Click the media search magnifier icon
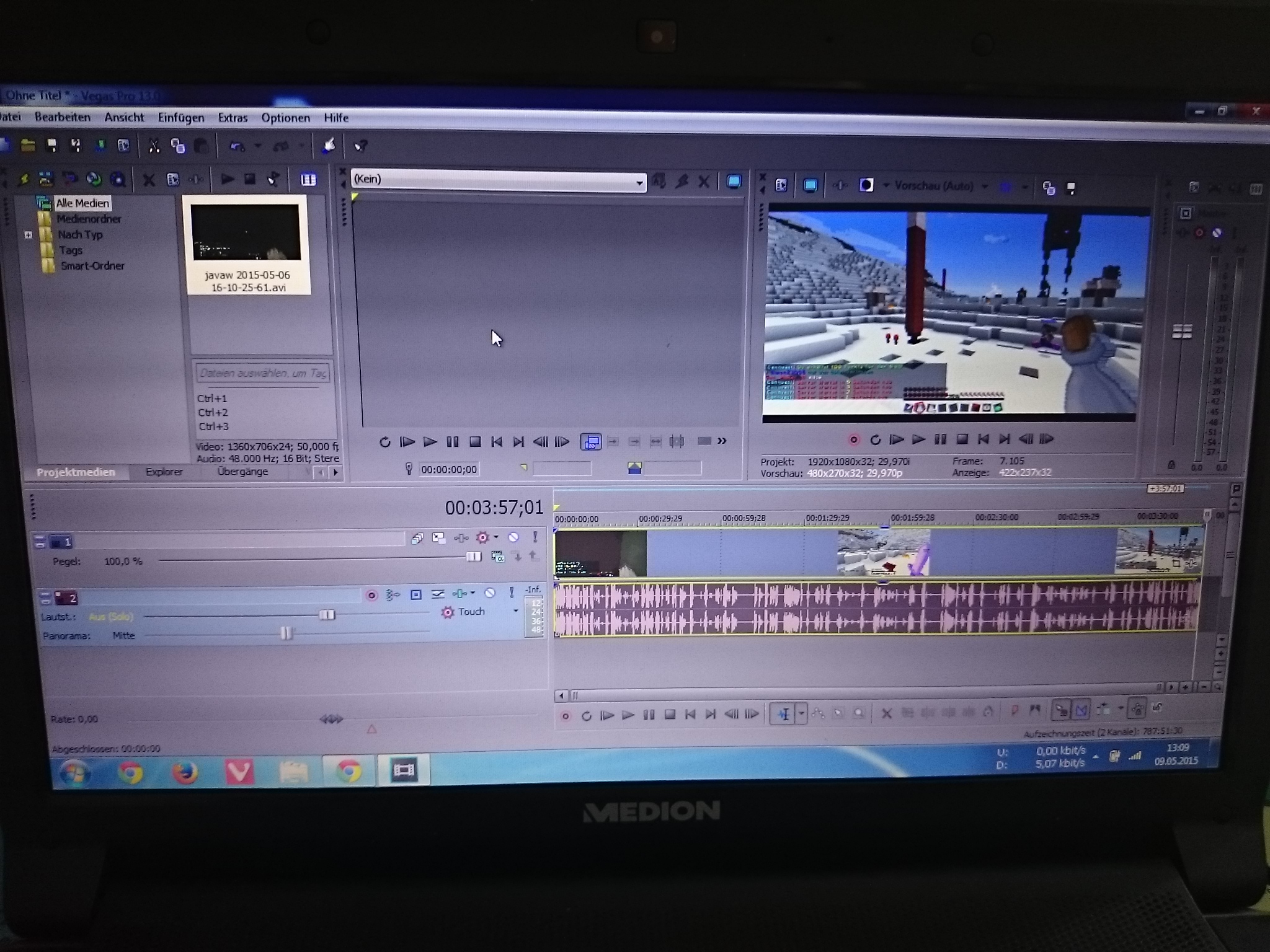 point(117,180)
